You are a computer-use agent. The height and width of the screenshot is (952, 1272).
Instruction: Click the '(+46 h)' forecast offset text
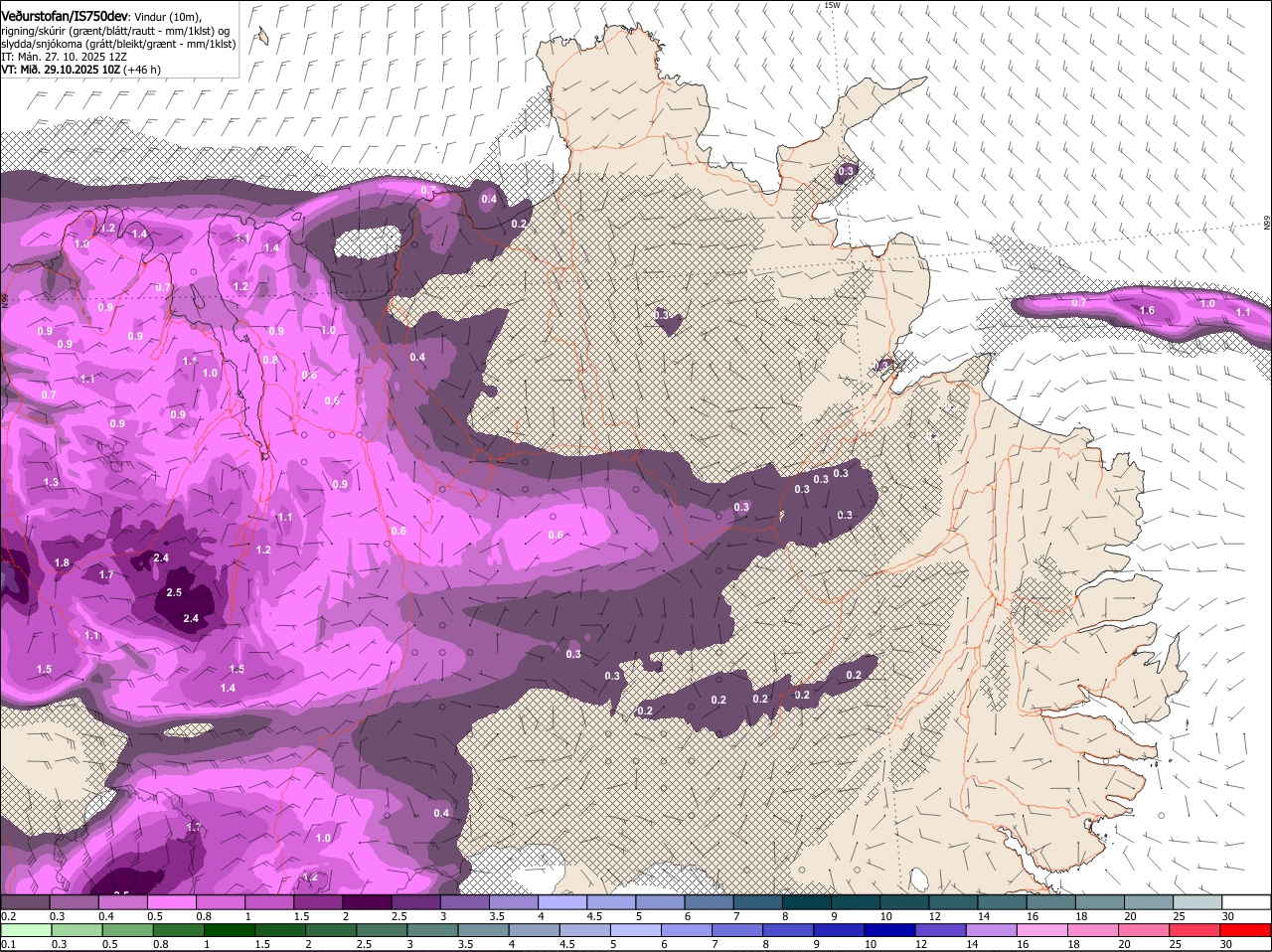(143, 70)
